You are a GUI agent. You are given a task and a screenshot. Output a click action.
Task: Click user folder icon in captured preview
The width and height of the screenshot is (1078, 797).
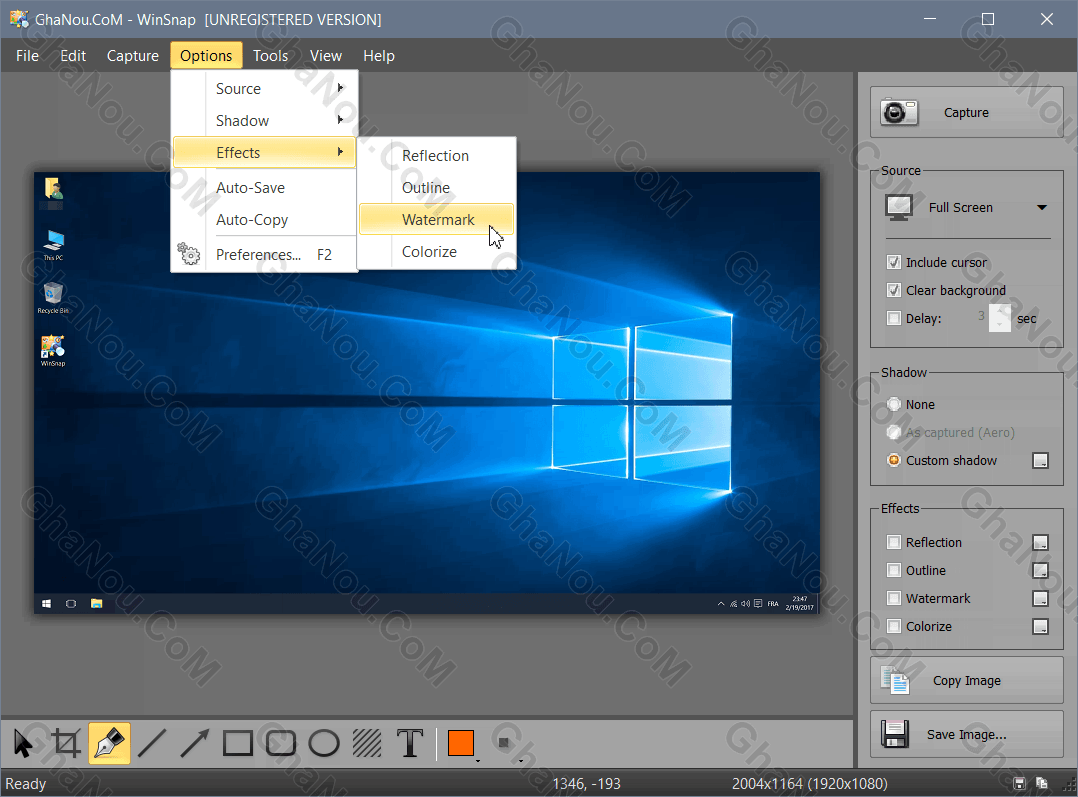coord(53,190)
